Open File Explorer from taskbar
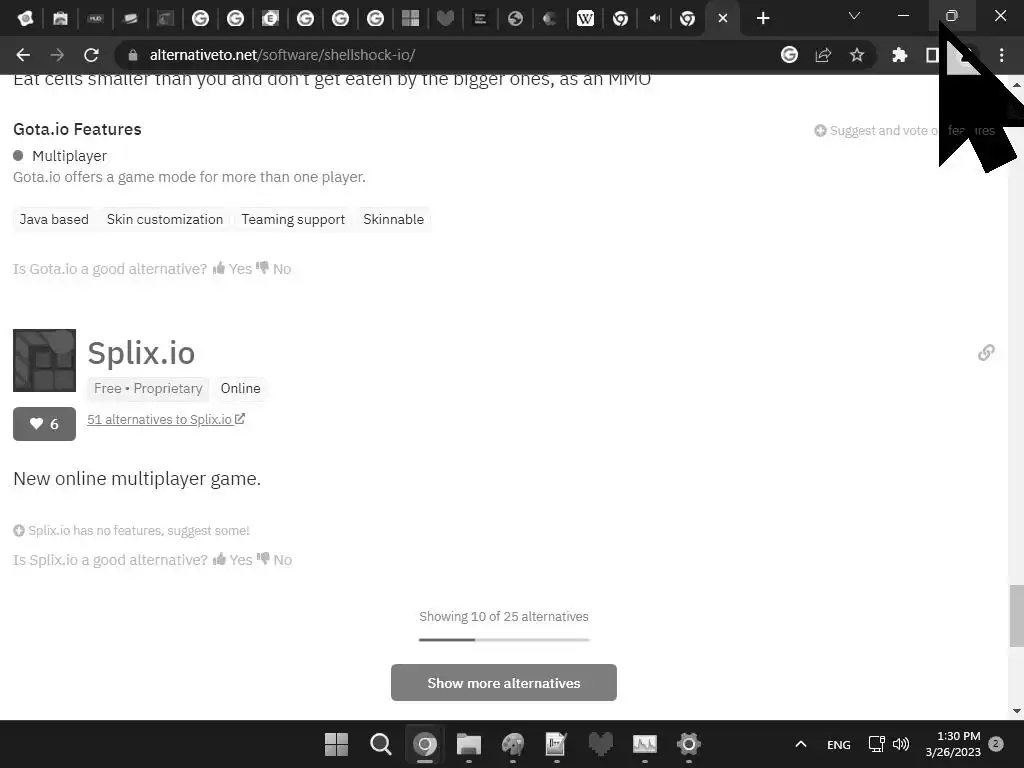This screenshot has height=768, width=1024. click(468, 744)
